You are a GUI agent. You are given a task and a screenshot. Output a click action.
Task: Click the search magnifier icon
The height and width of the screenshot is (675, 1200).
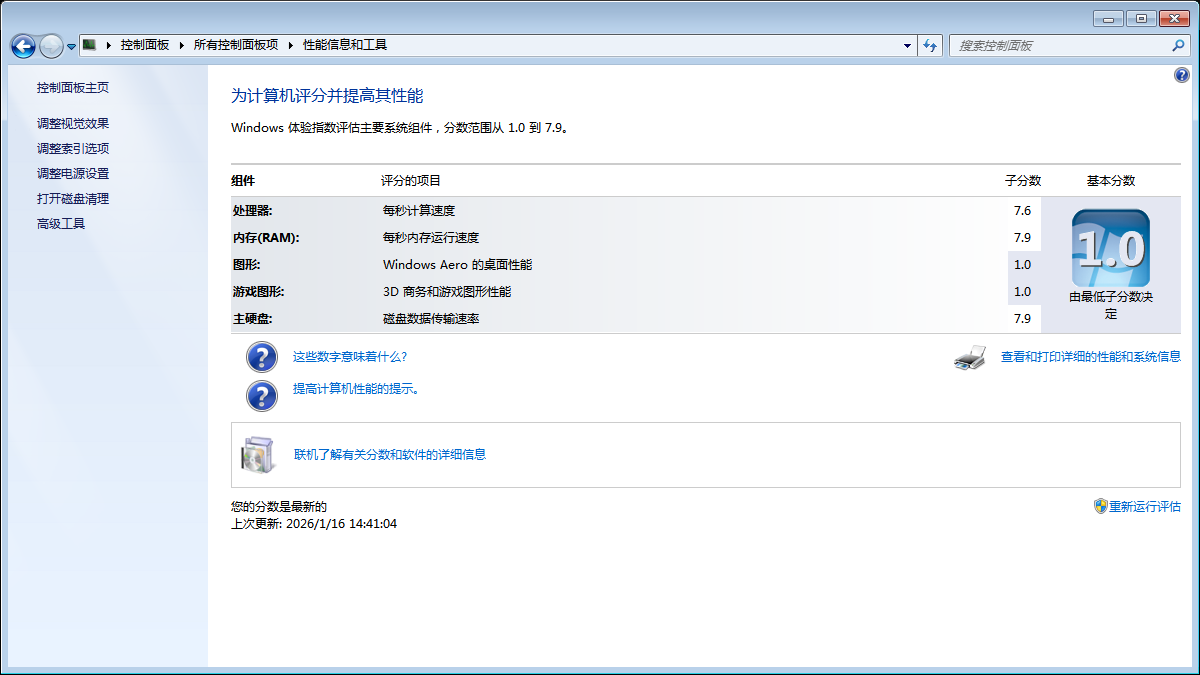click(1178, 45)
